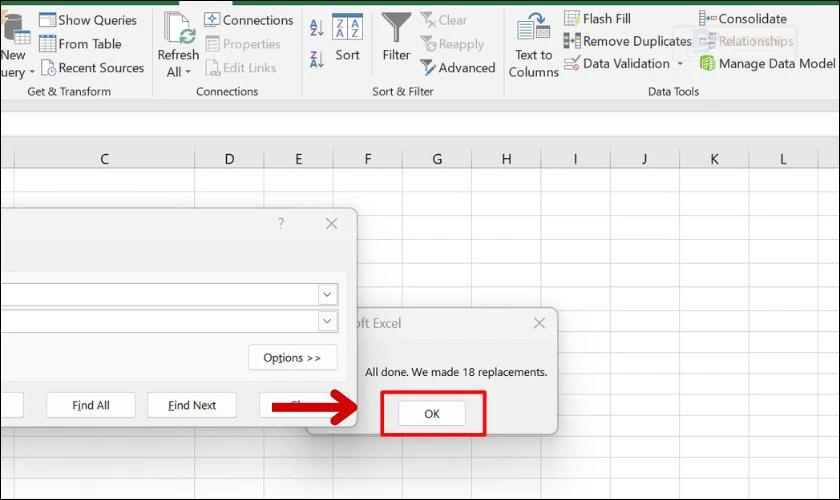Click the Options >> button
This screenshot has width=840, height=500.
point(292,357)
